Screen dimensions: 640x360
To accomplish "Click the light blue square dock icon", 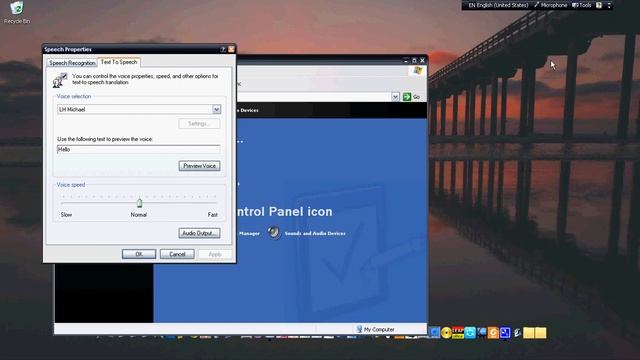I will [x=470, y=333].
